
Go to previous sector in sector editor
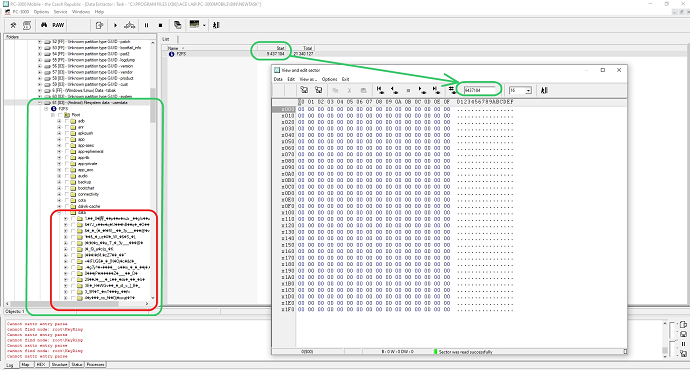[394, 90]
